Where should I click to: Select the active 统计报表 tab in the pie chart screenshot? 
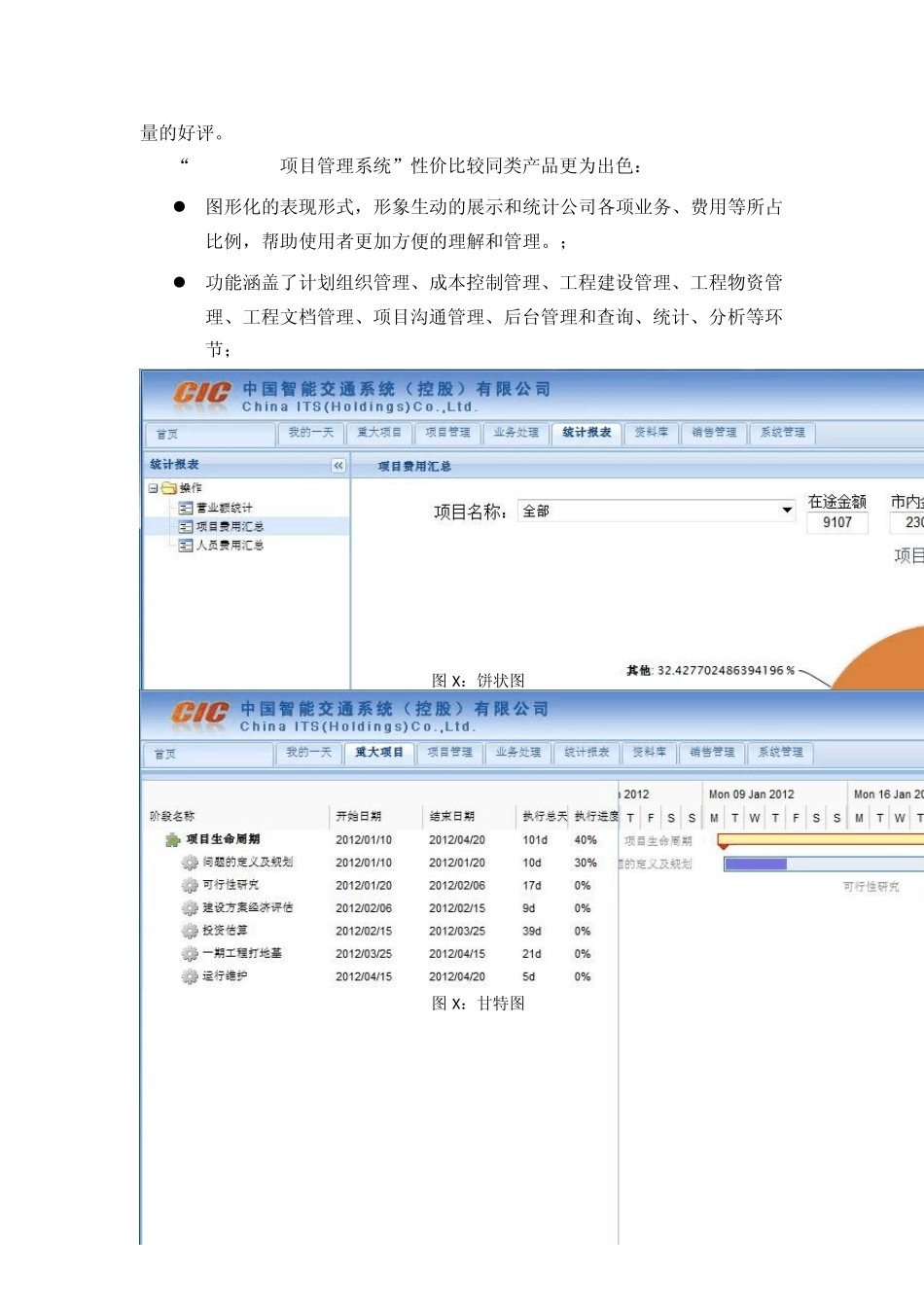pyautogui.click(x=587, y=433)
